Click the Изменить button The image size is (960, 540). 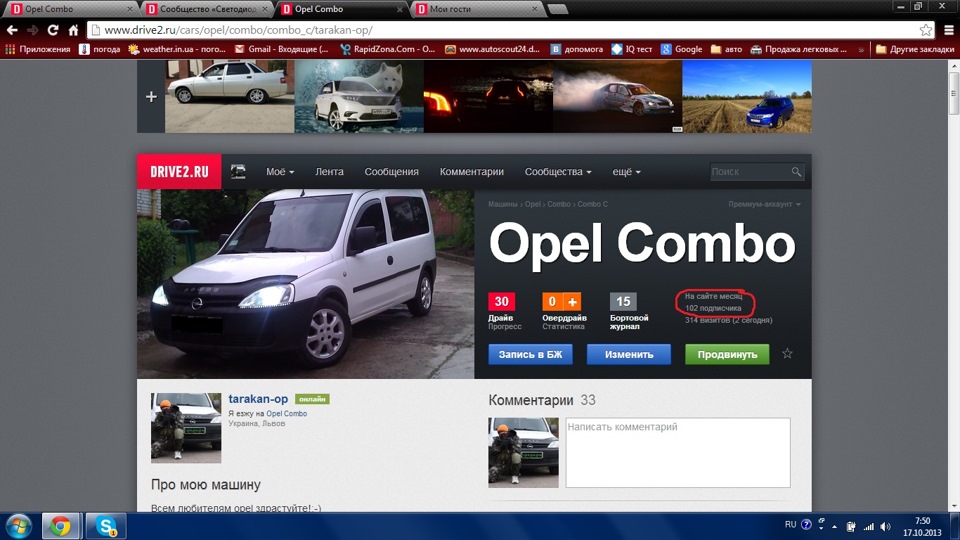pyautogui.click(x=629, y=354)
